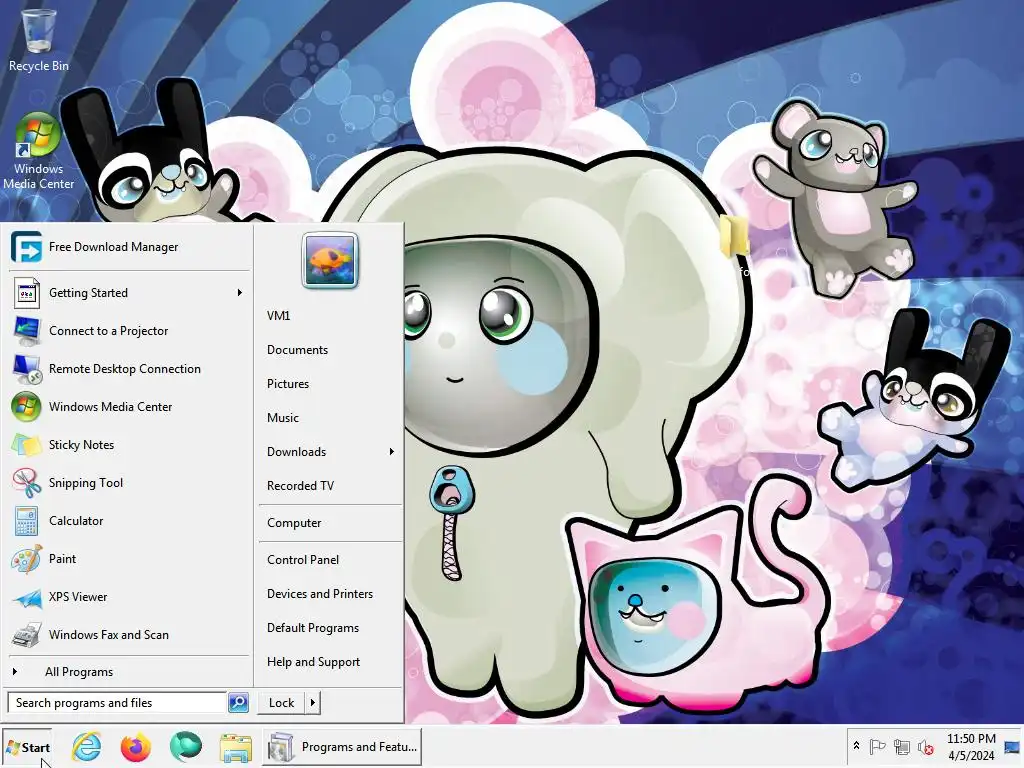Launch Firefox from taskbar
Image resolution: width=1024 pixels, height=768 pixels.
click(x=136, y=746)
